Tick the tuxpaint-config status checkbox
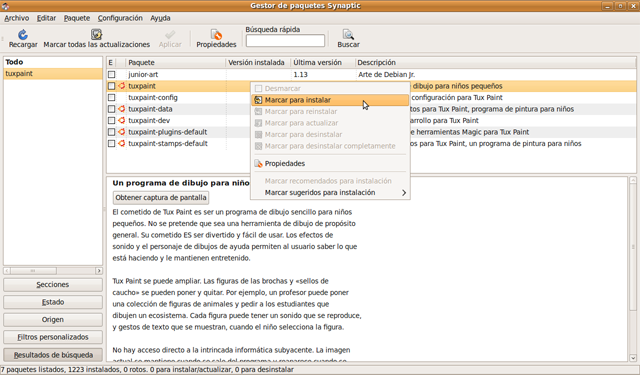640x375 pixels. pyautogui.click(x=111, y=98)
